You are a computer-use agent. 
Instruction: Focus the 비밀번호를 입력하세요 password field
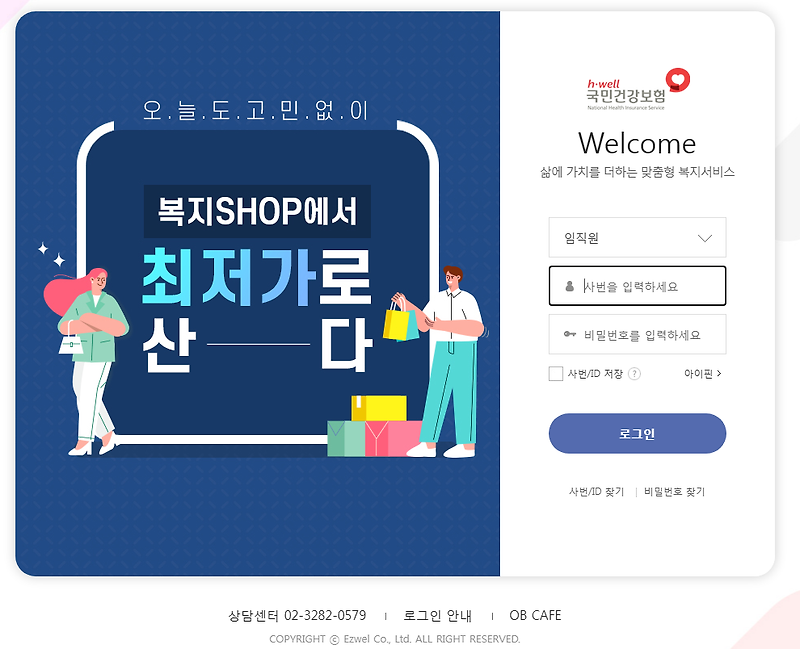pyautogui.click(x=637, y=334)
